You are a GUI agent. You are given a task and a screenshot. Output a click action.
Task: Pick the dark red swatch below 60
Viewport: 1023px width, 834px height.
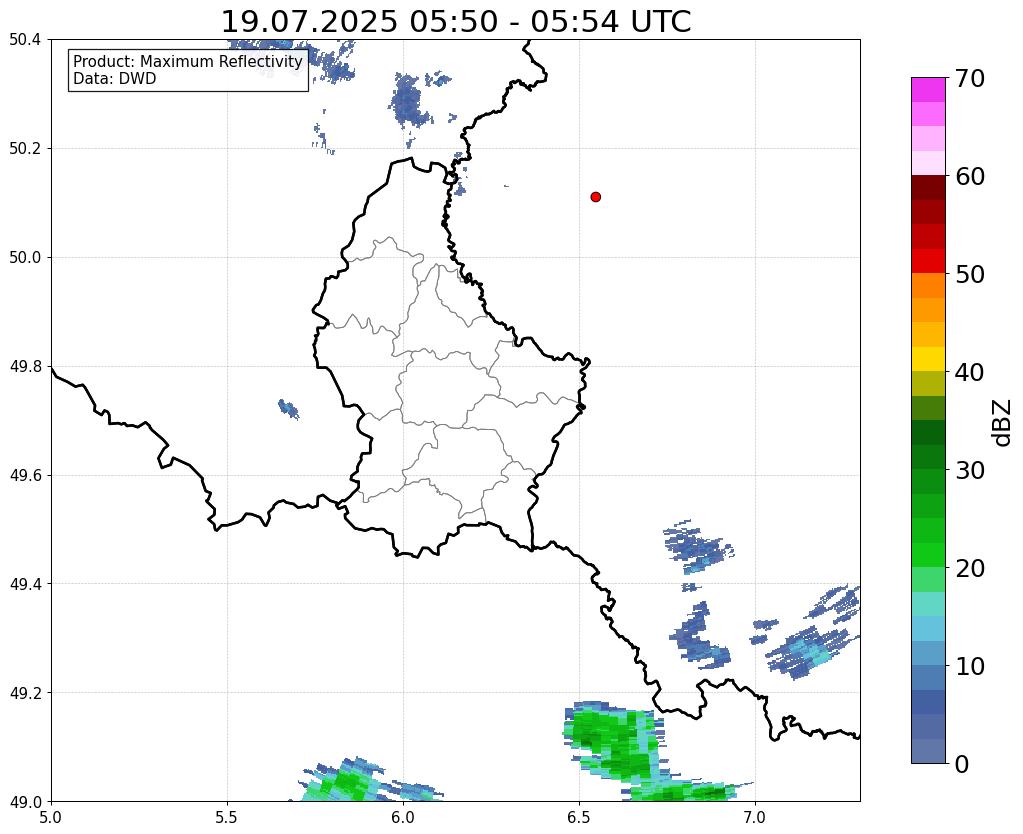tap(928, 188)
